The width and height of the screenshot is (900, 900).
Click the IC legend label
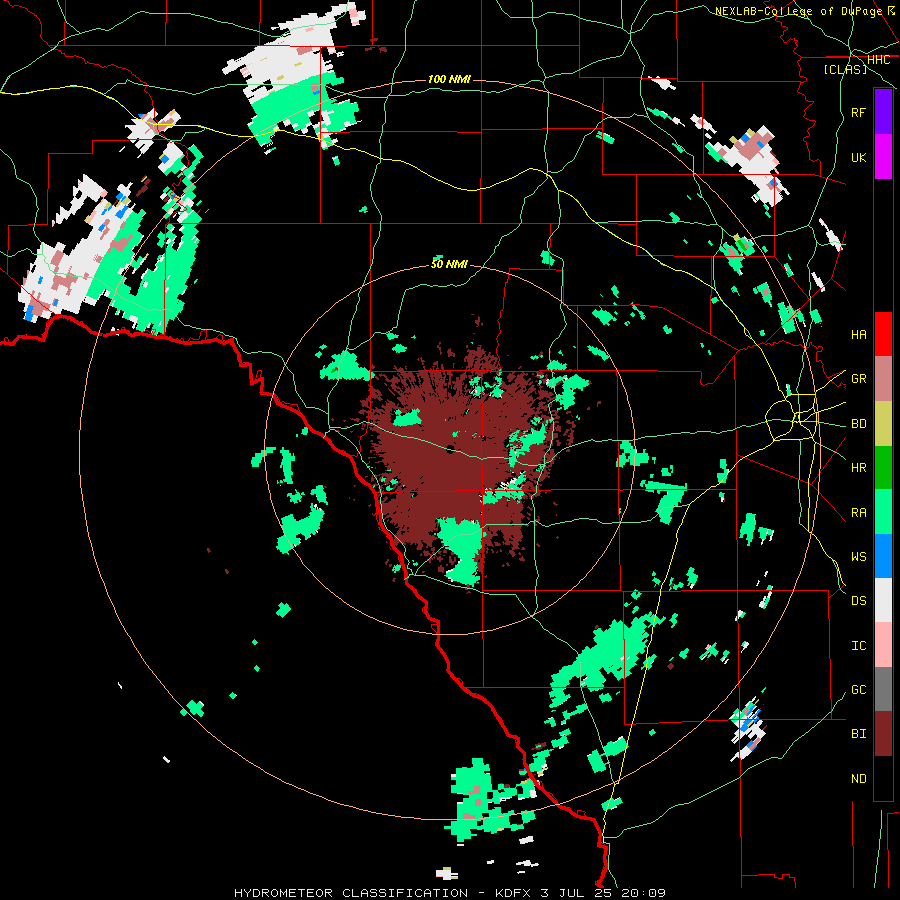(x=859, y=645)
